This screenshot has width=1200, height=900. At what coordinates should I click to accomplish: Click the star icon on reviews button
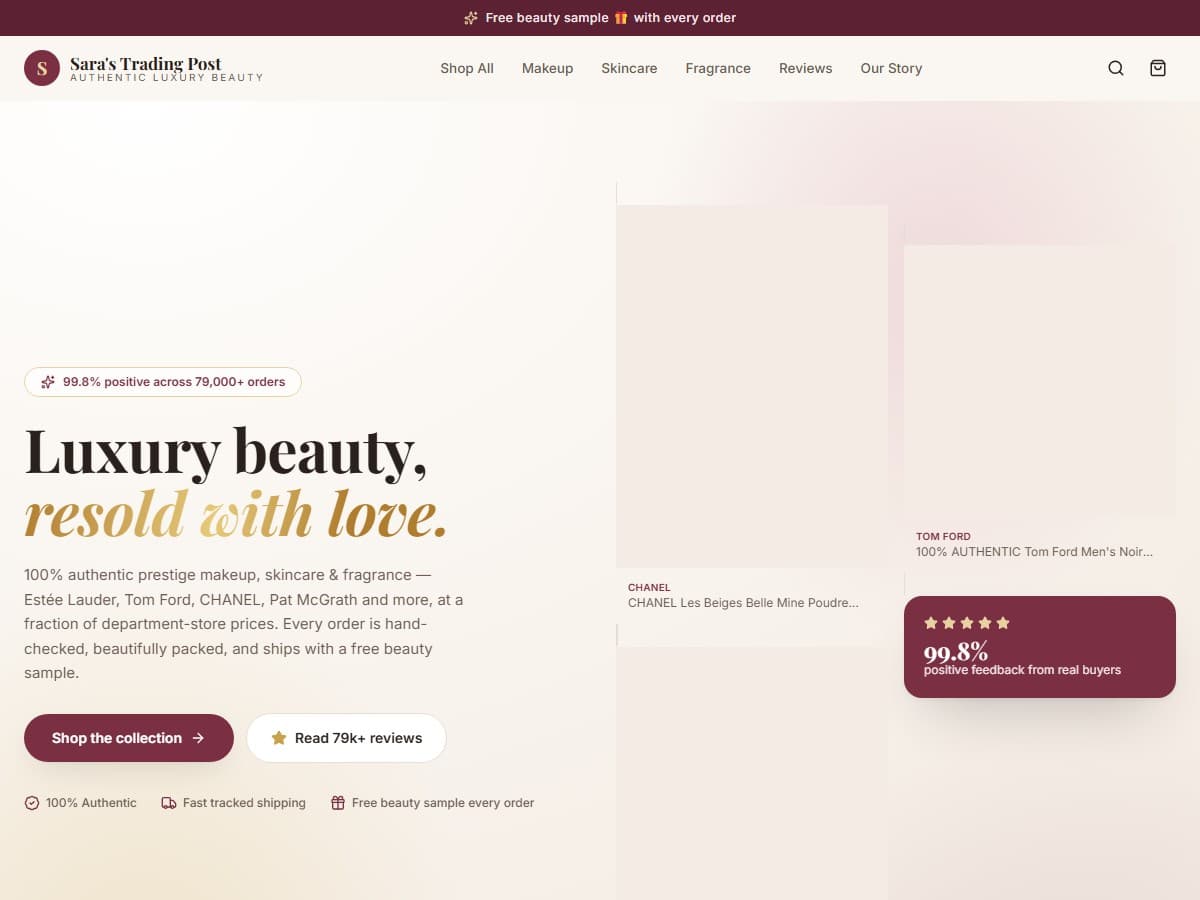click(279, 738)
